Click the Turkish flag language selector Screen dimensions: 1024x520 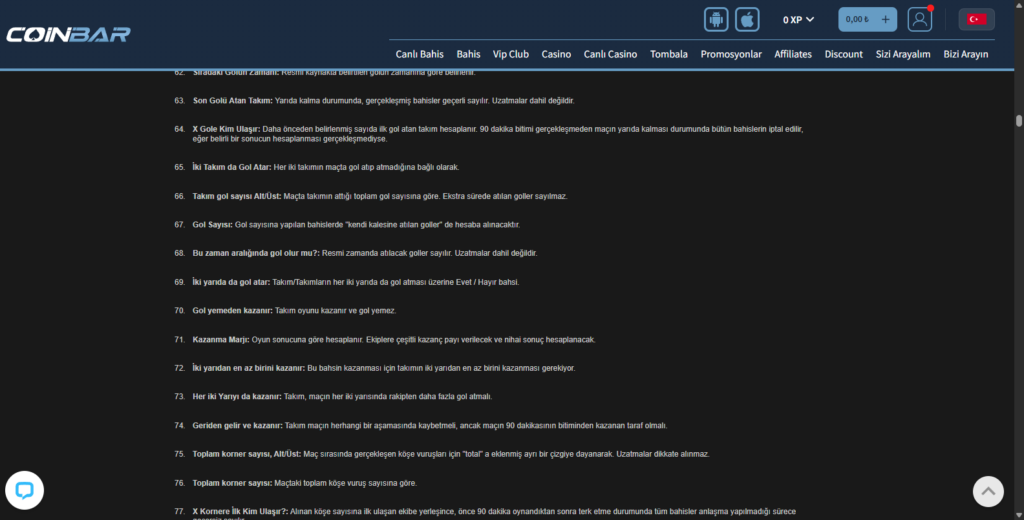click(976, 19)
